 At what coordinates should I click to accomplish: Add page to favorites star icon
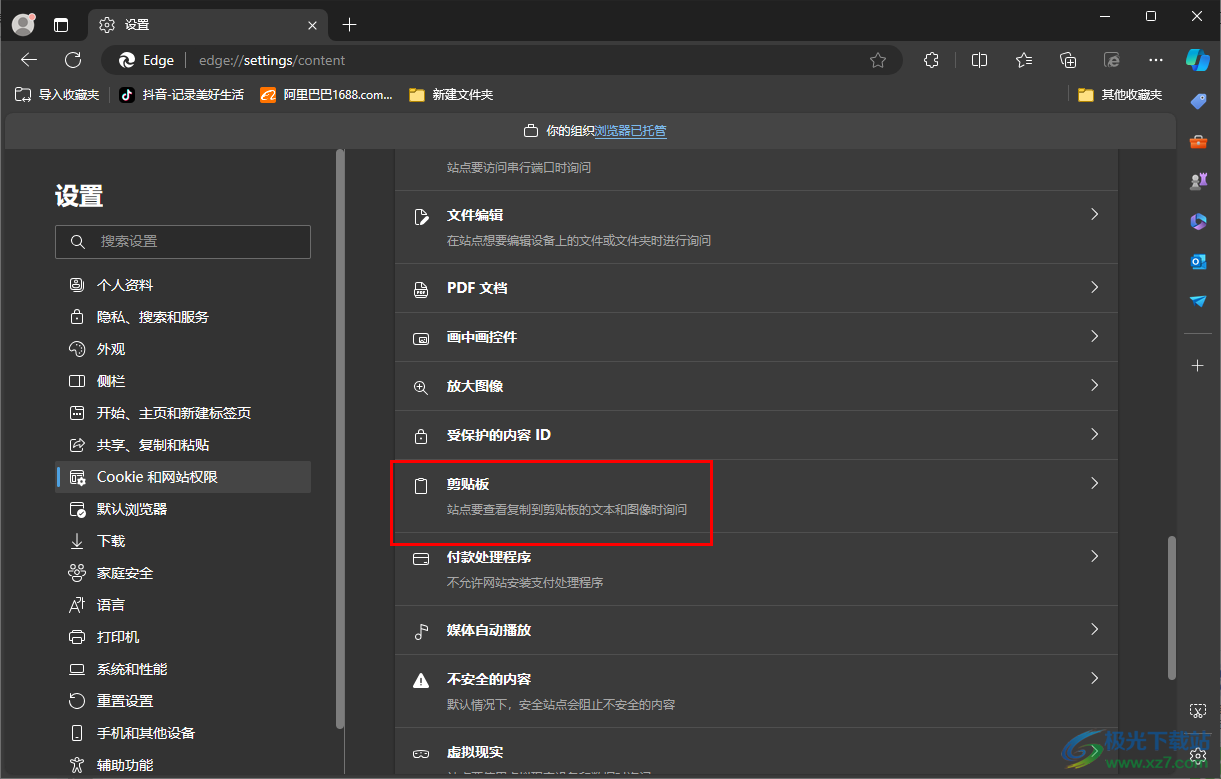(878, 60)
